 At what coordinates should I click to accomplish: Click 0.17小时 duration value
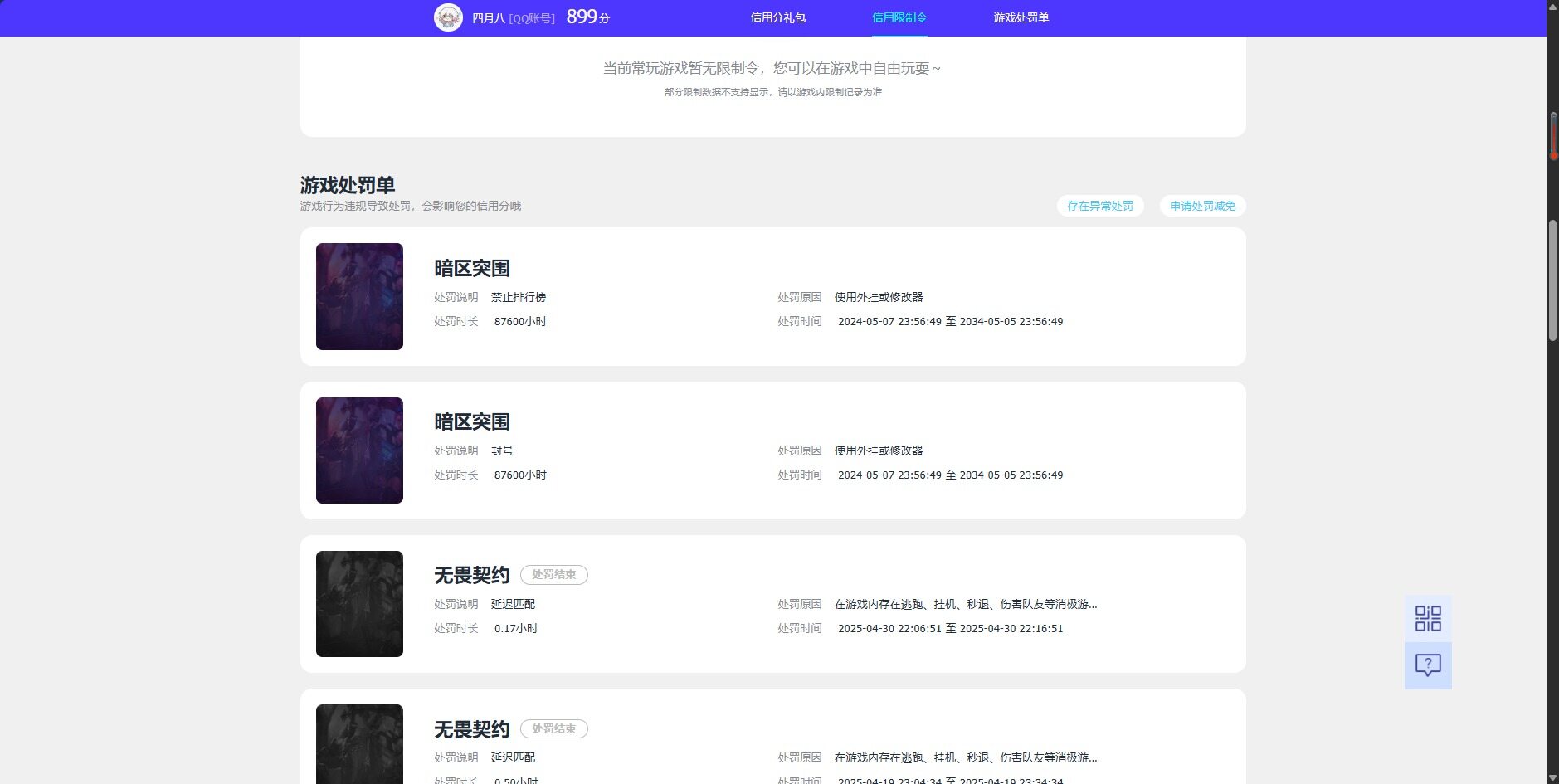(516, 629)
